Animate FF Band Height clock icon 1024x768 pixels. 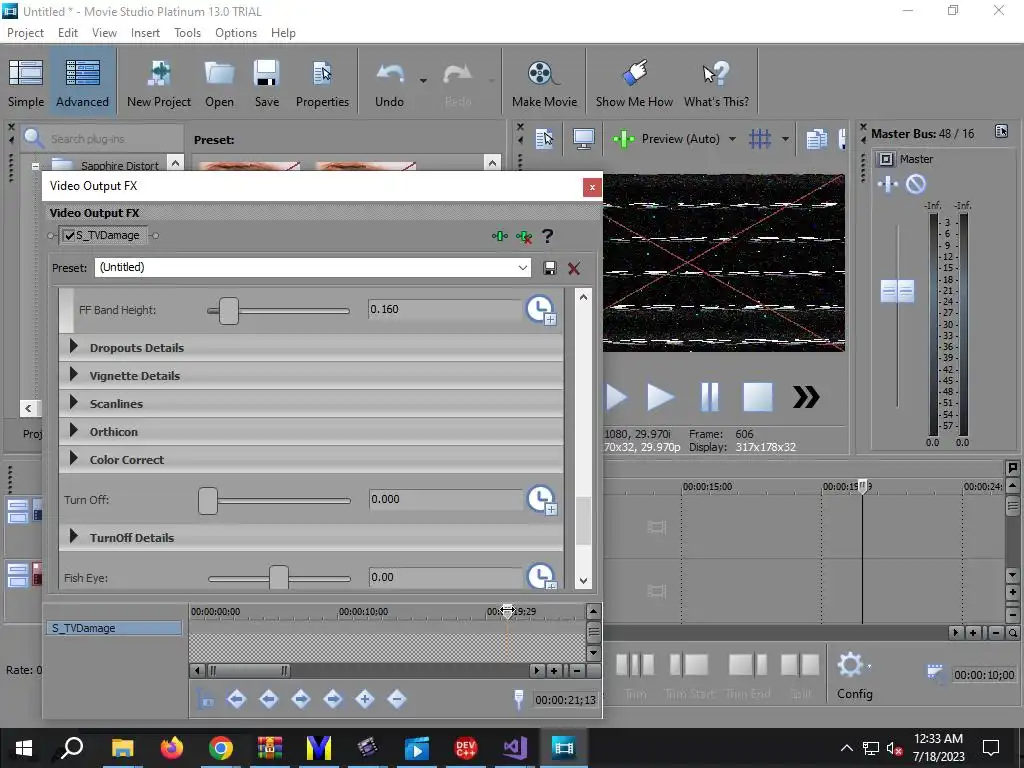pos(541,310)
